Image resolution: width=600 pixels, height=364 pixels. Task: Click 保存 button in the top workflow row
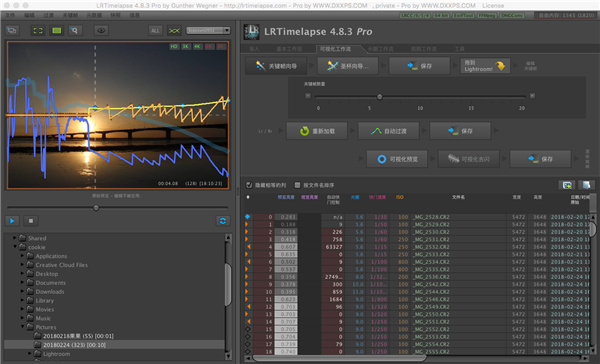click(x=419, y=66)
